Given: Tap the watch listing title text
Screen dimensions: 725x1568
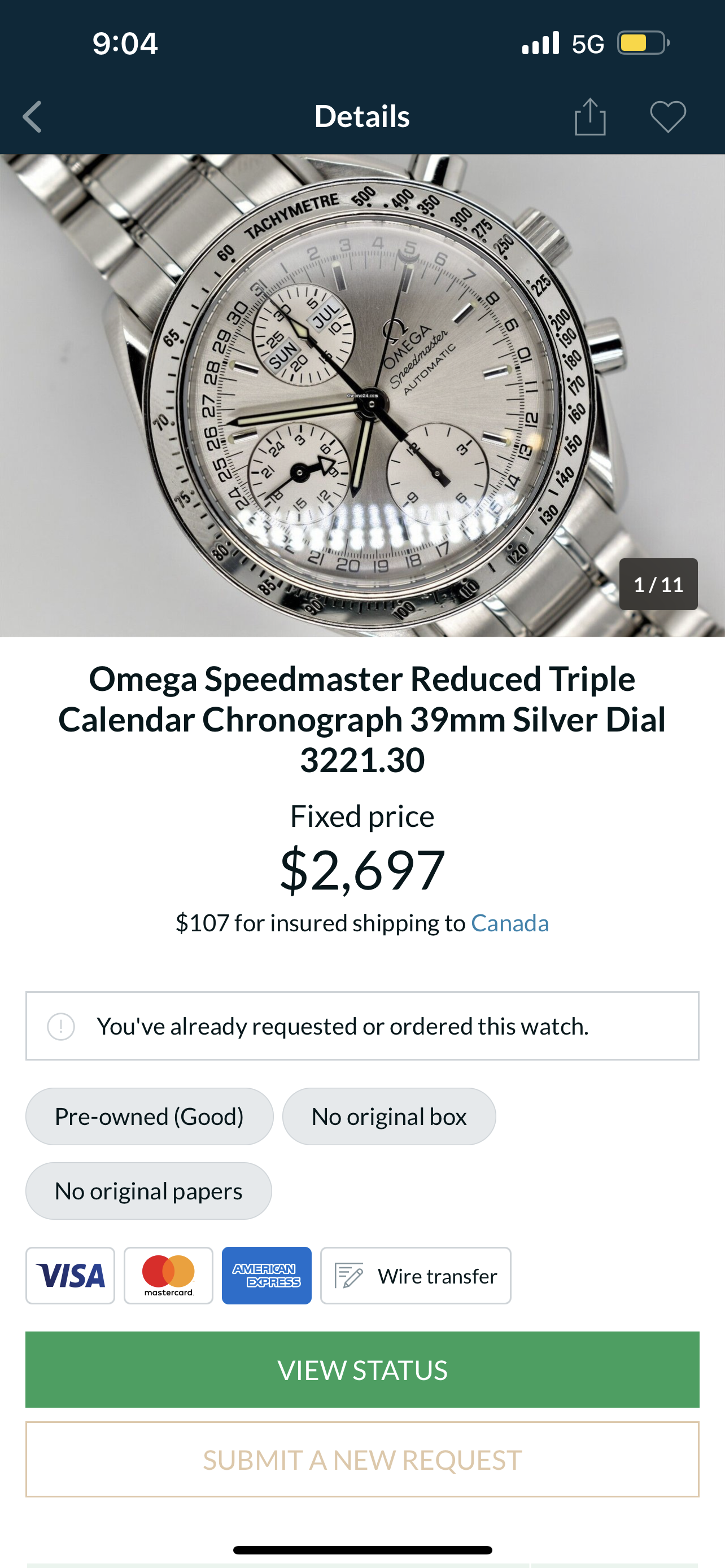Looking at the screenshot, I should pos(362,719).
